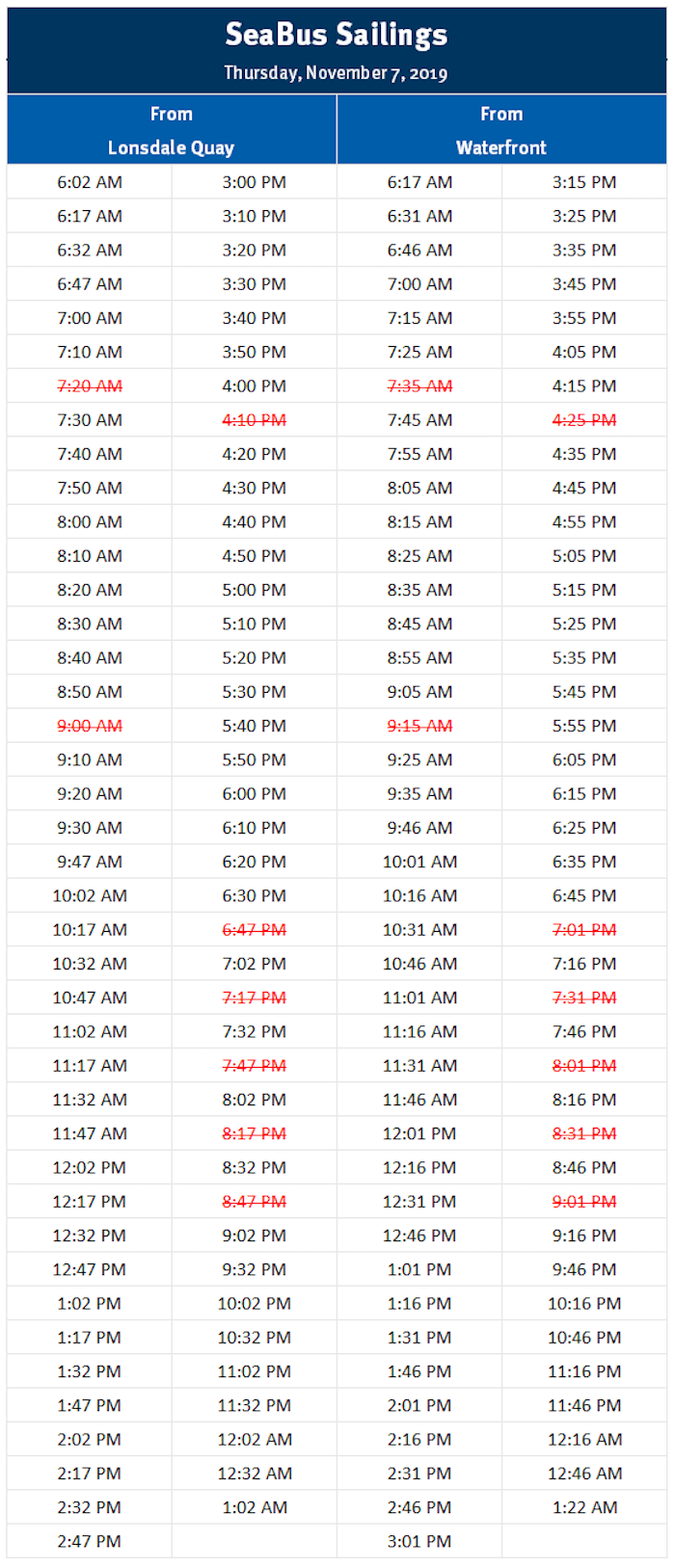Click the 6:45 PM sailing time
675x1568 pixels.
click(584, 895)
